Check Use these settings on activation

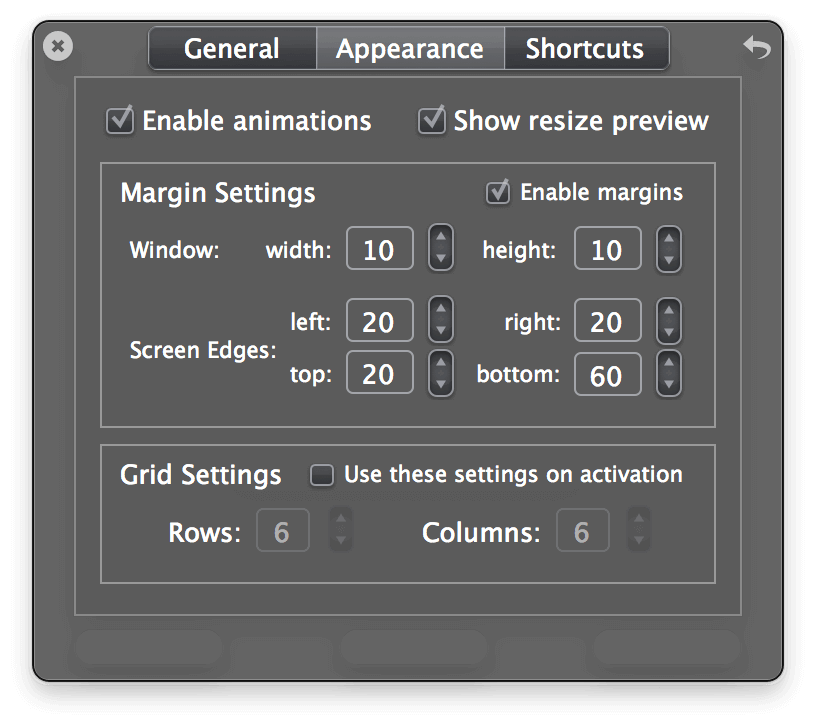coord(322,475)
